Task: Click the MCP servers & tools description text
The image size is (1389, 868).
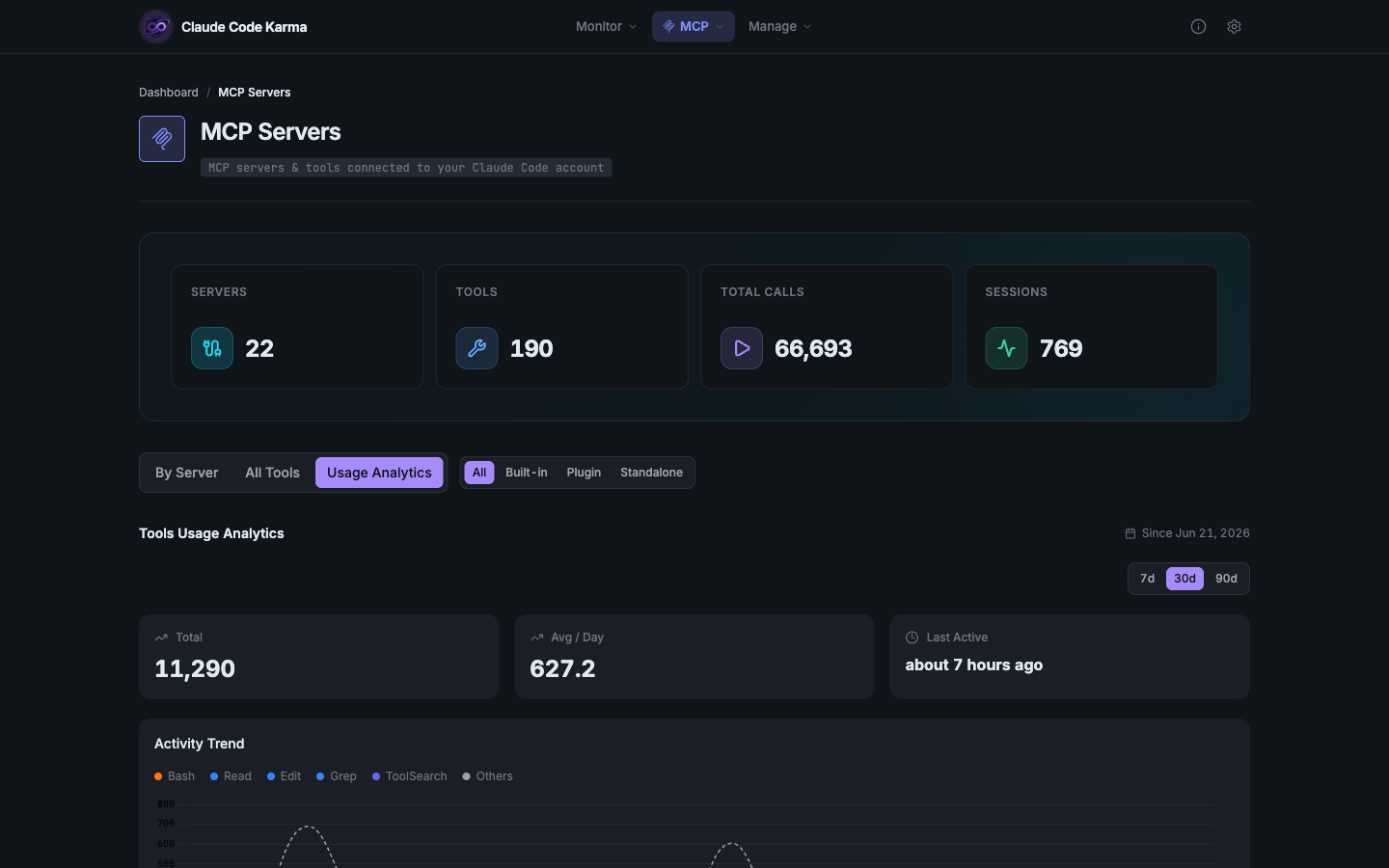Action: [x=406, y=168]
